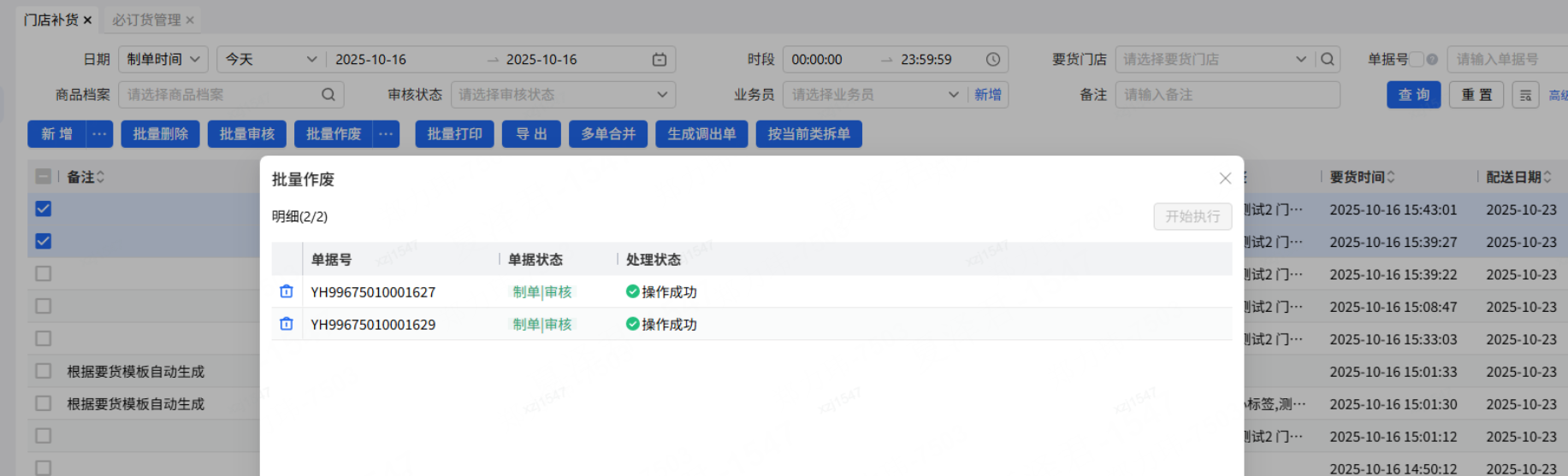The image size is (1568, 476).
Task: Open the 审核状态 dropdown
Action: pyautogui.click(x=563, y=95)
